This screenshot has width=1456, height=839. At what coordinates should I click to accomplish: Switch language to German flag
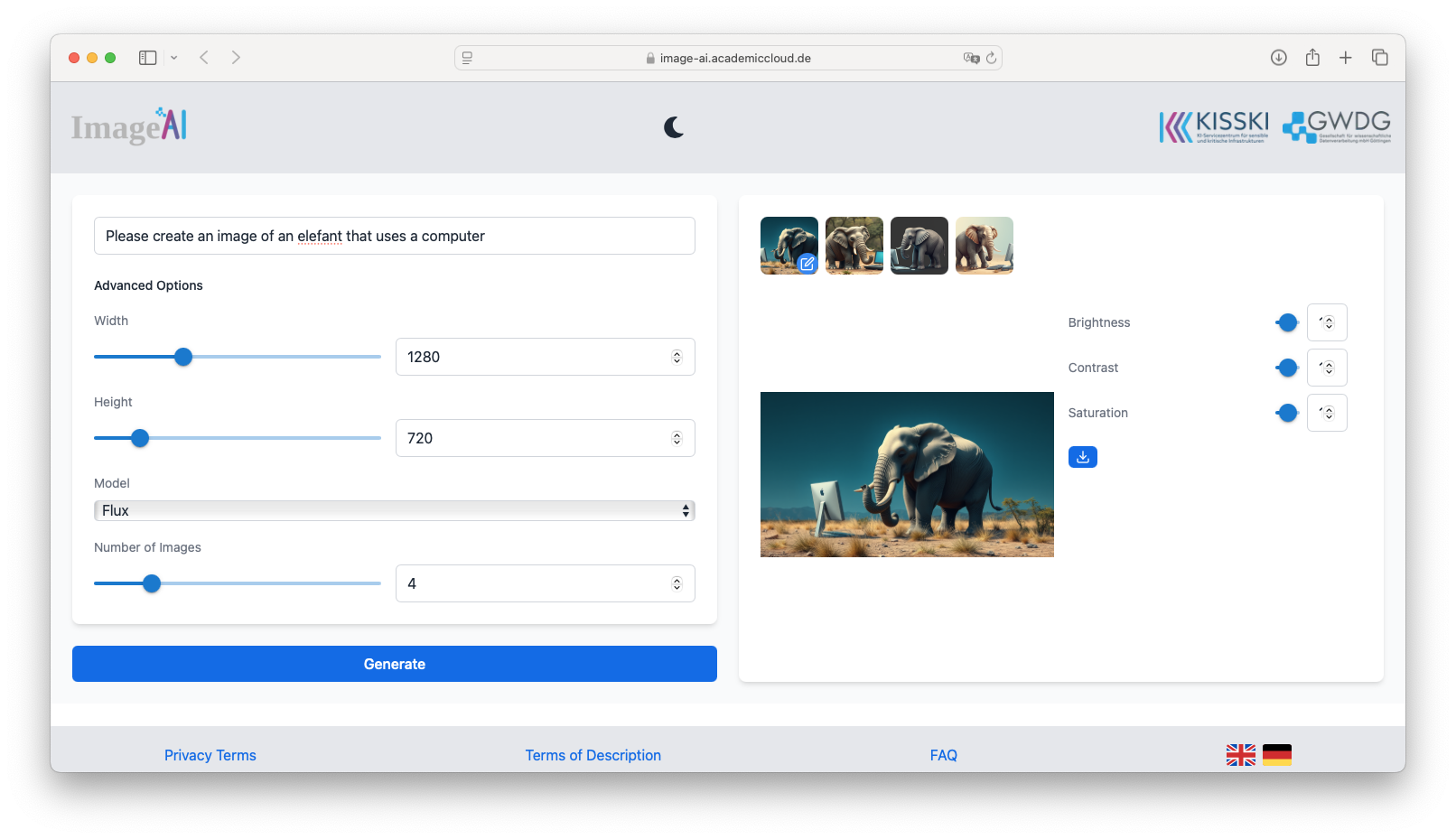point(1276,755)
